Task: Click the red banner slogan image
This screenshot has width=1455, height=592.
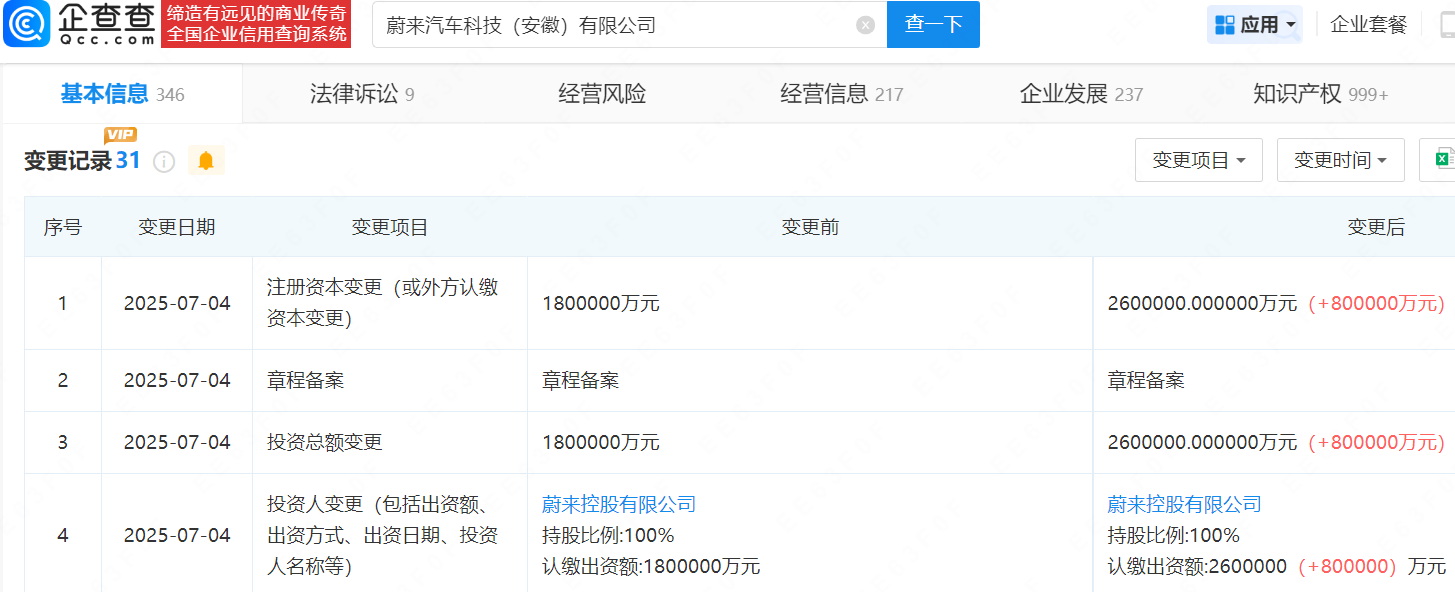Action: pos(256,24)
